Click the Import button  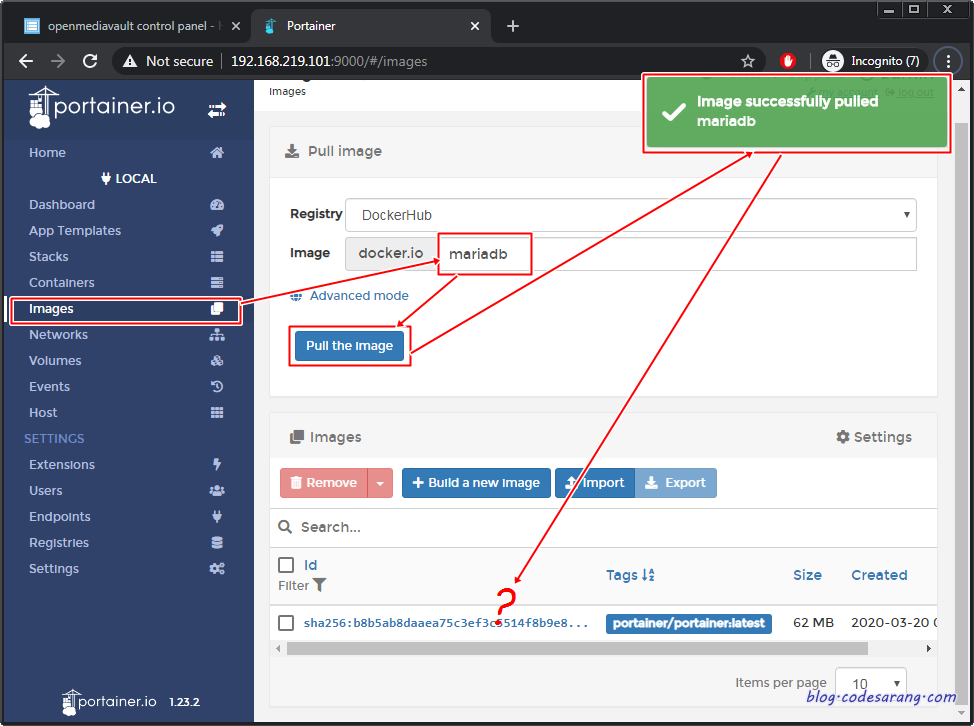click(594, 483)
